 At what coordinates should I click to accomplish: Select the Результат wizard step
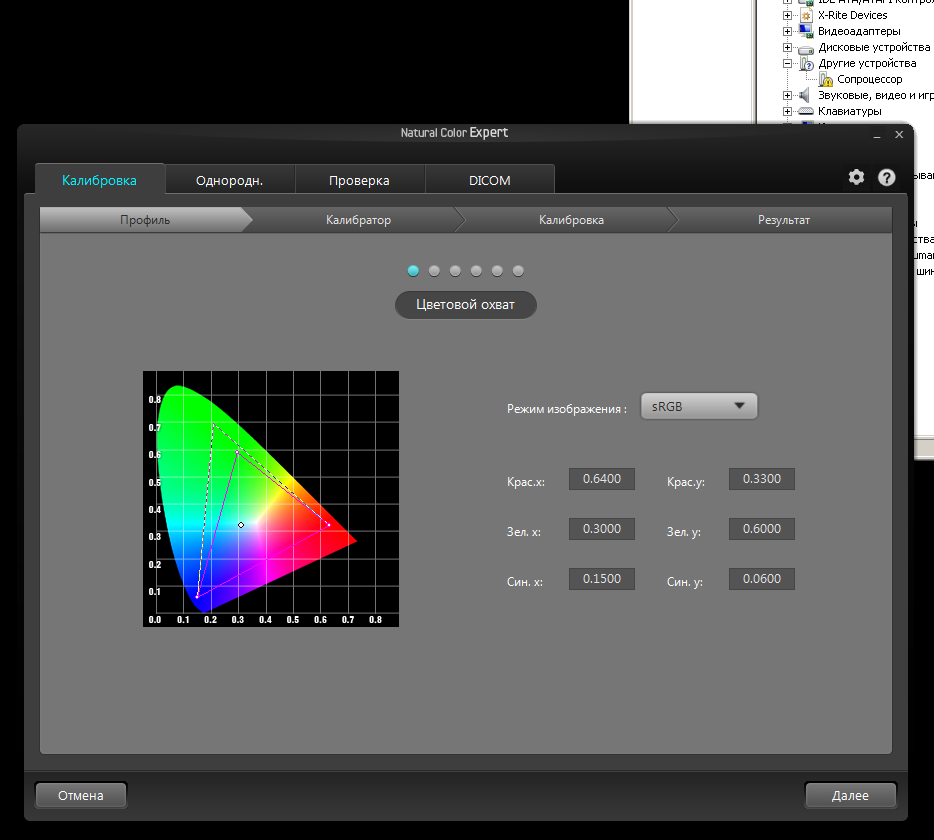pyautogui.click(x=784, y=220)
